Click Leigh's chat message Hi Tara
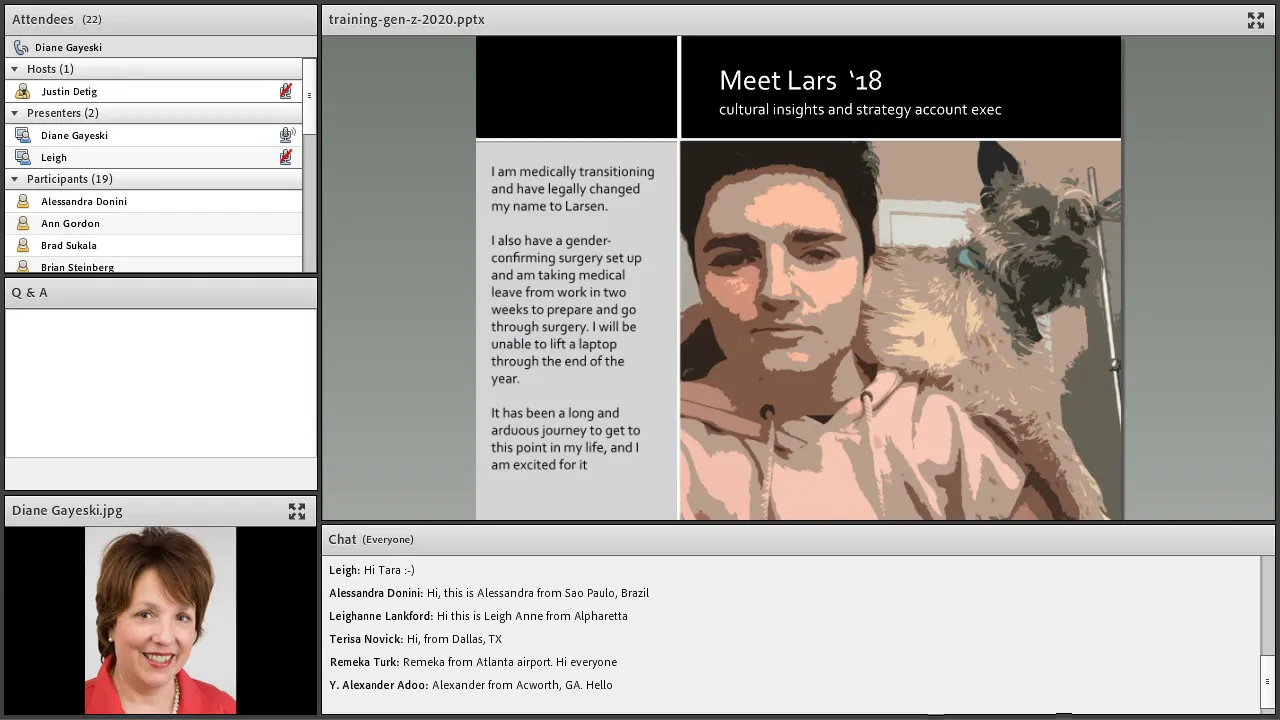 click(x=372, y=570)
